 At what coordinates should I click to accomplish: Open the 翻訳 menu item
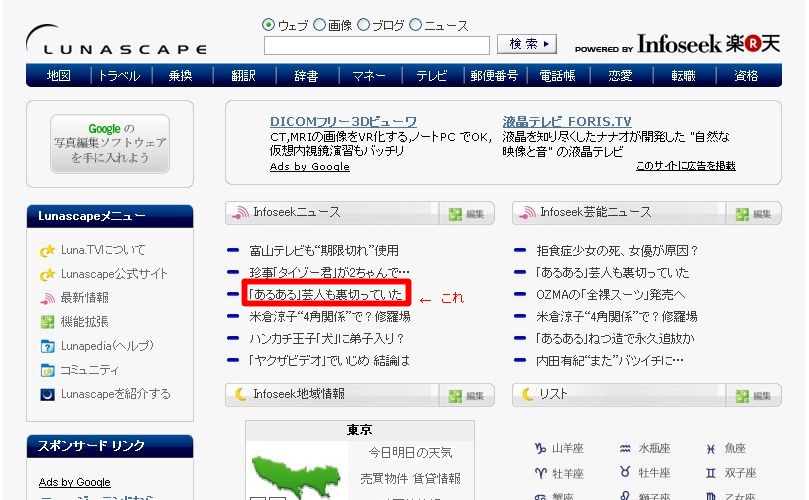coord(243,76)
